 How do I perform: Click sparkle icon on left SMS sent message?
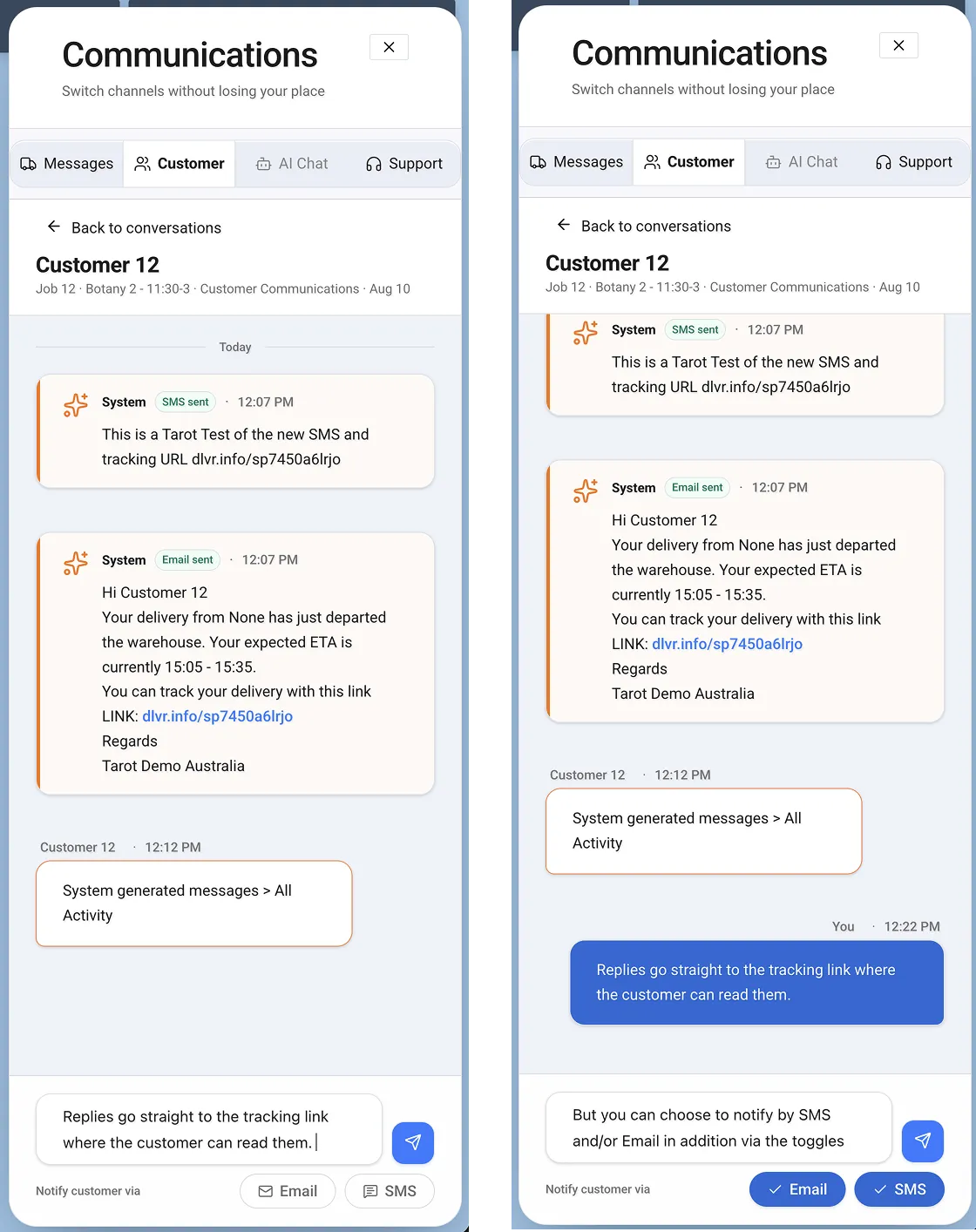[x=76, y=405]
